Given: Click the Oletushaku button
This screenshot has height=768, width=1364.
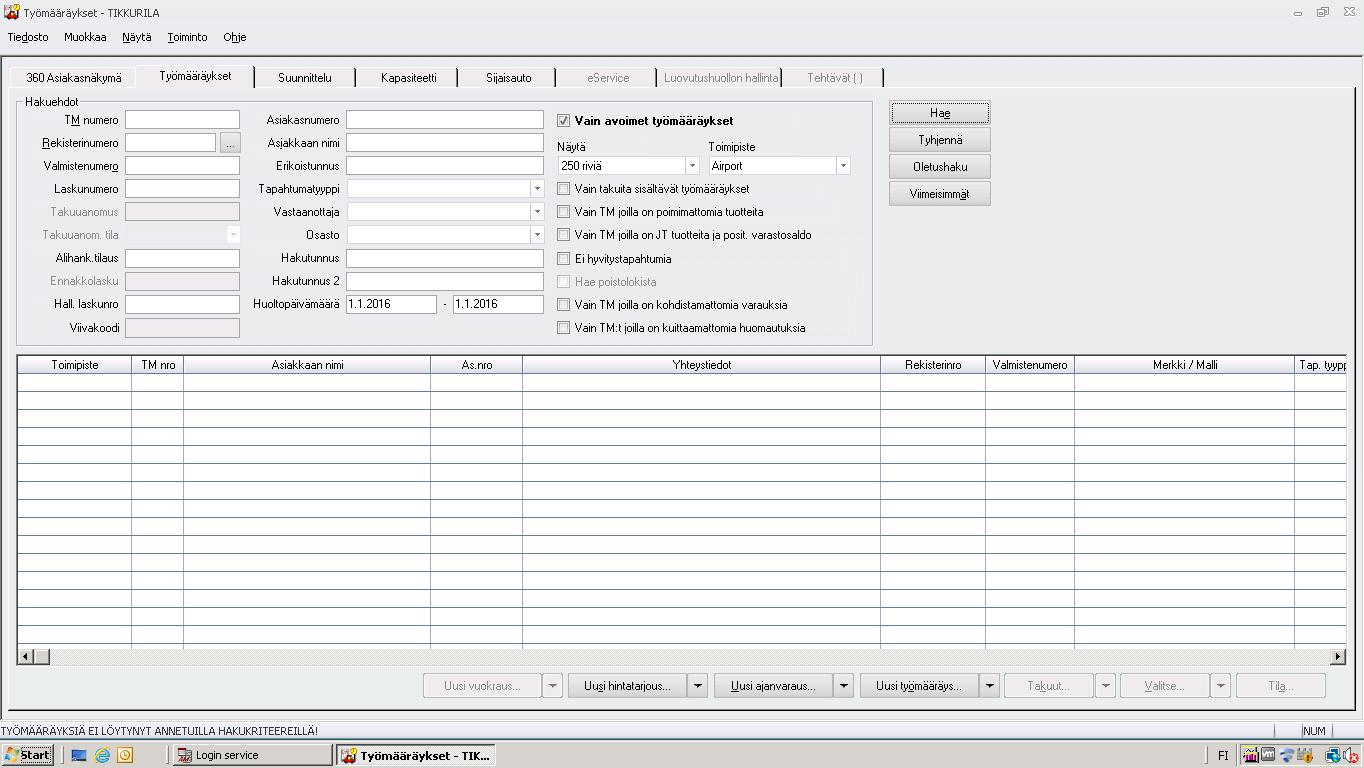Looking at the screenshot, I should click(940, 167).
